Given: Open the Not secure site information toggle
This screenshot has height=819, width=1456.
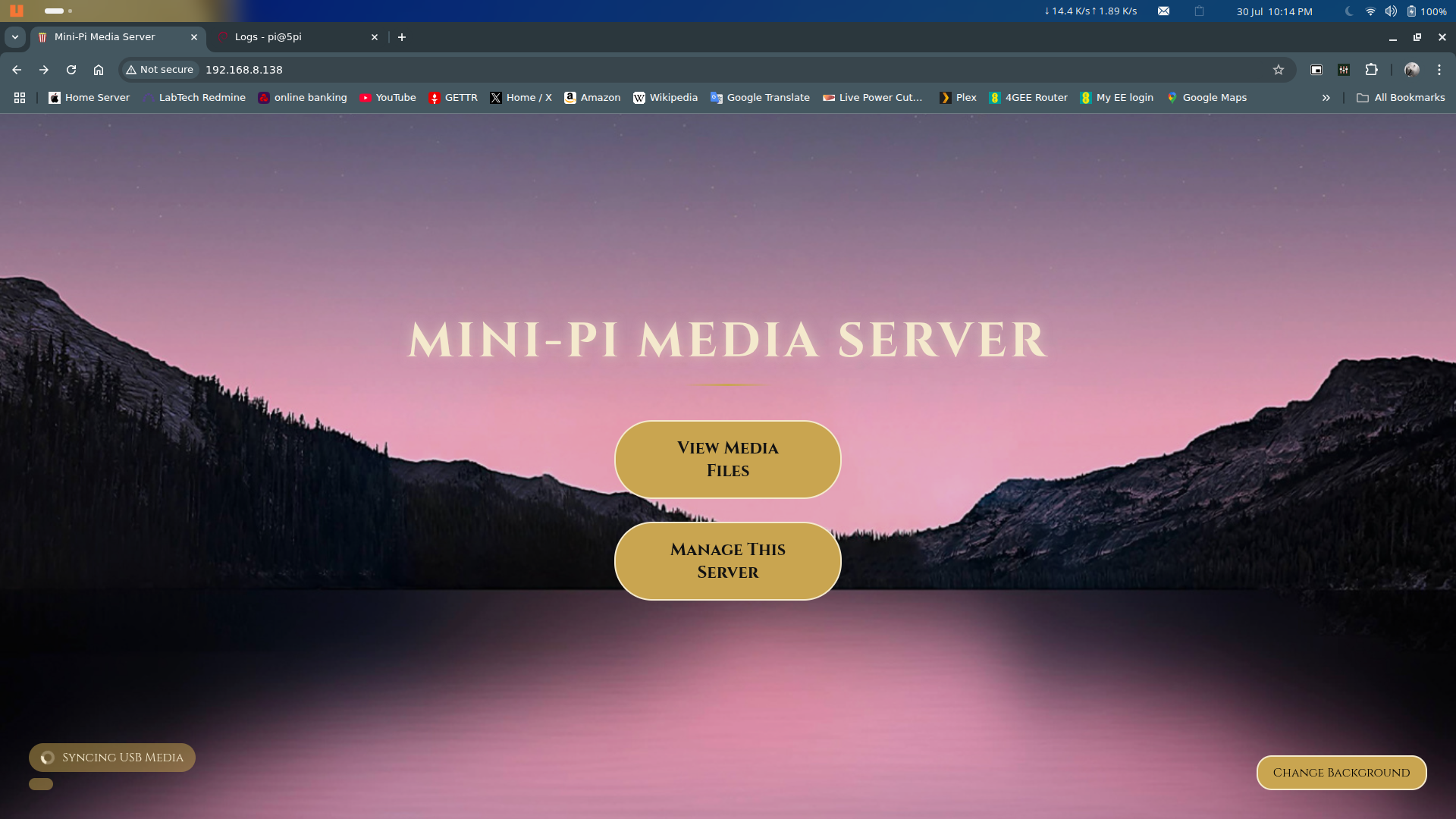Looking at the screenshot, I should coord(159,69).
